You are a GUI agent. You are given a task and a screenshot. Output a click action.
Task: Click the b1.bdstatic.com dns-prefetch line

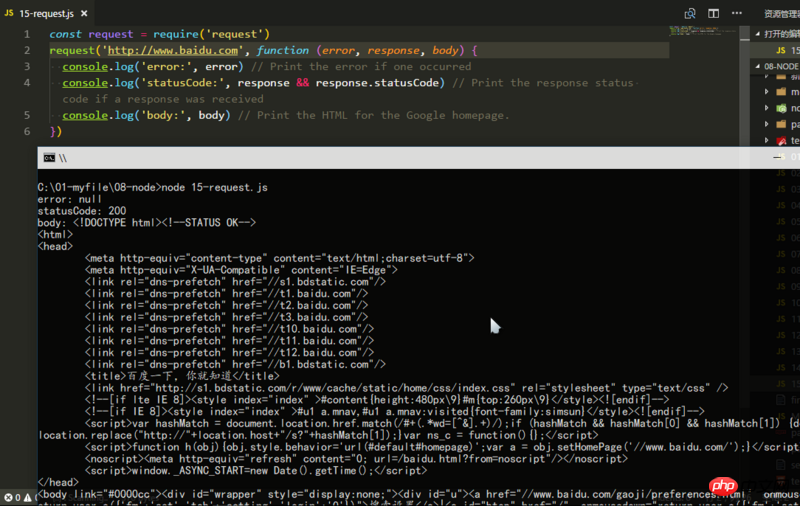235,364
